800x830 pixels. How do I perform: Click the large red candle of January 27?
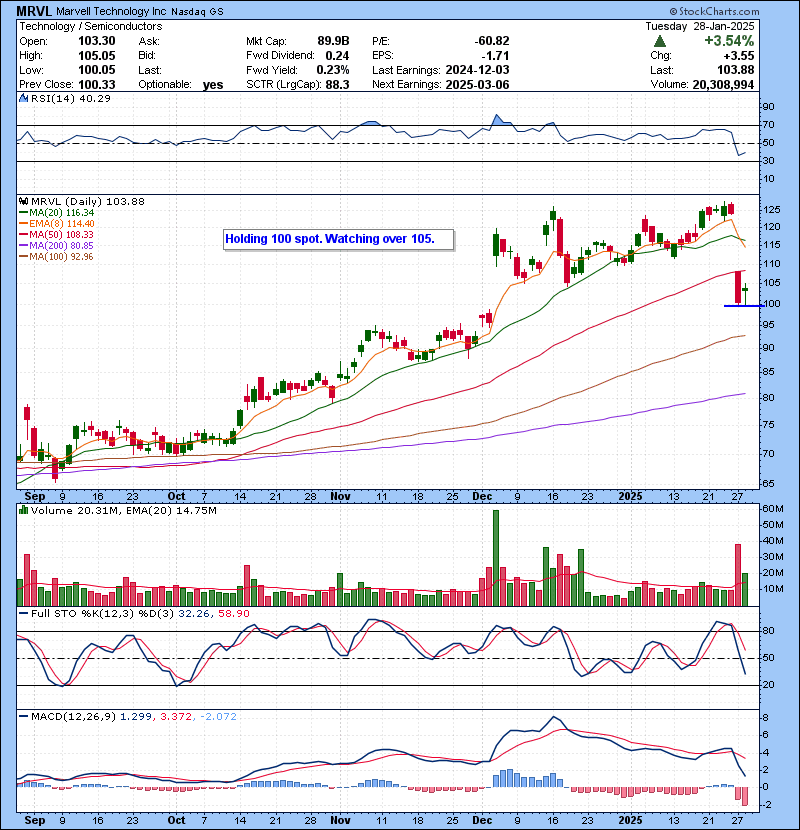(738, 287)
